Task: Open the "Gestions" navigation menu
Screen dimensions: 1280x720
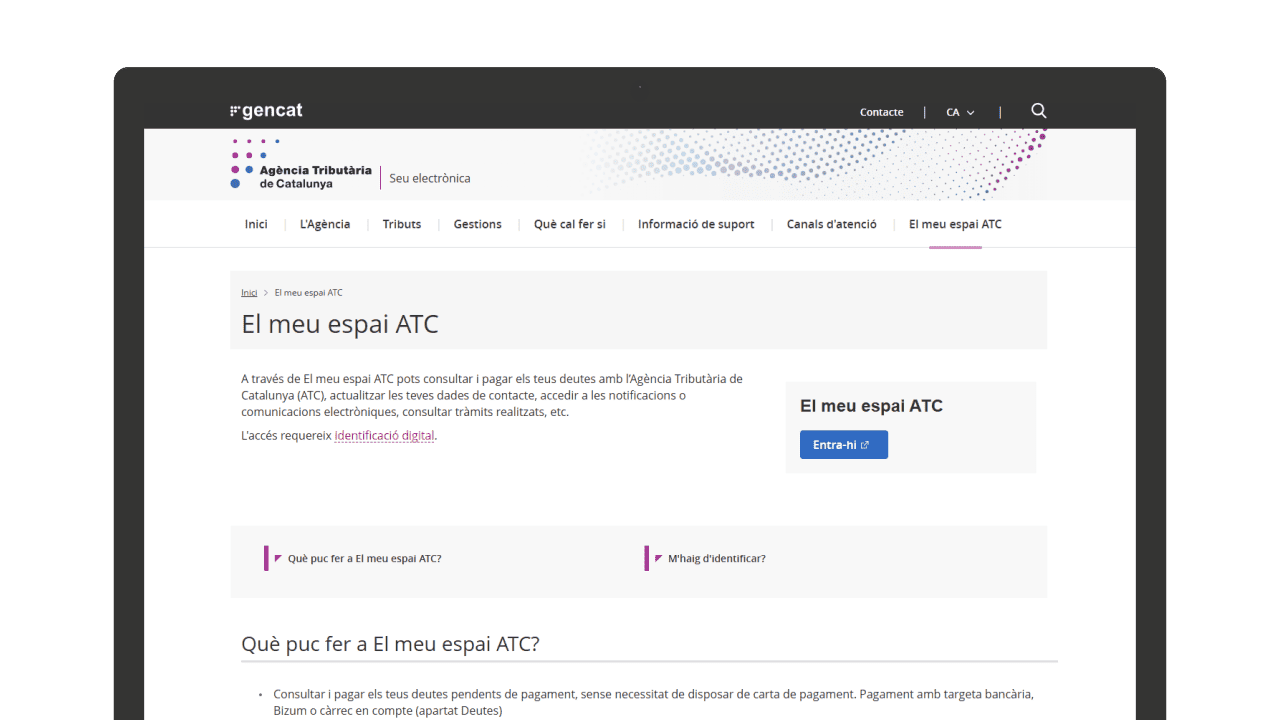Action: 477,224
